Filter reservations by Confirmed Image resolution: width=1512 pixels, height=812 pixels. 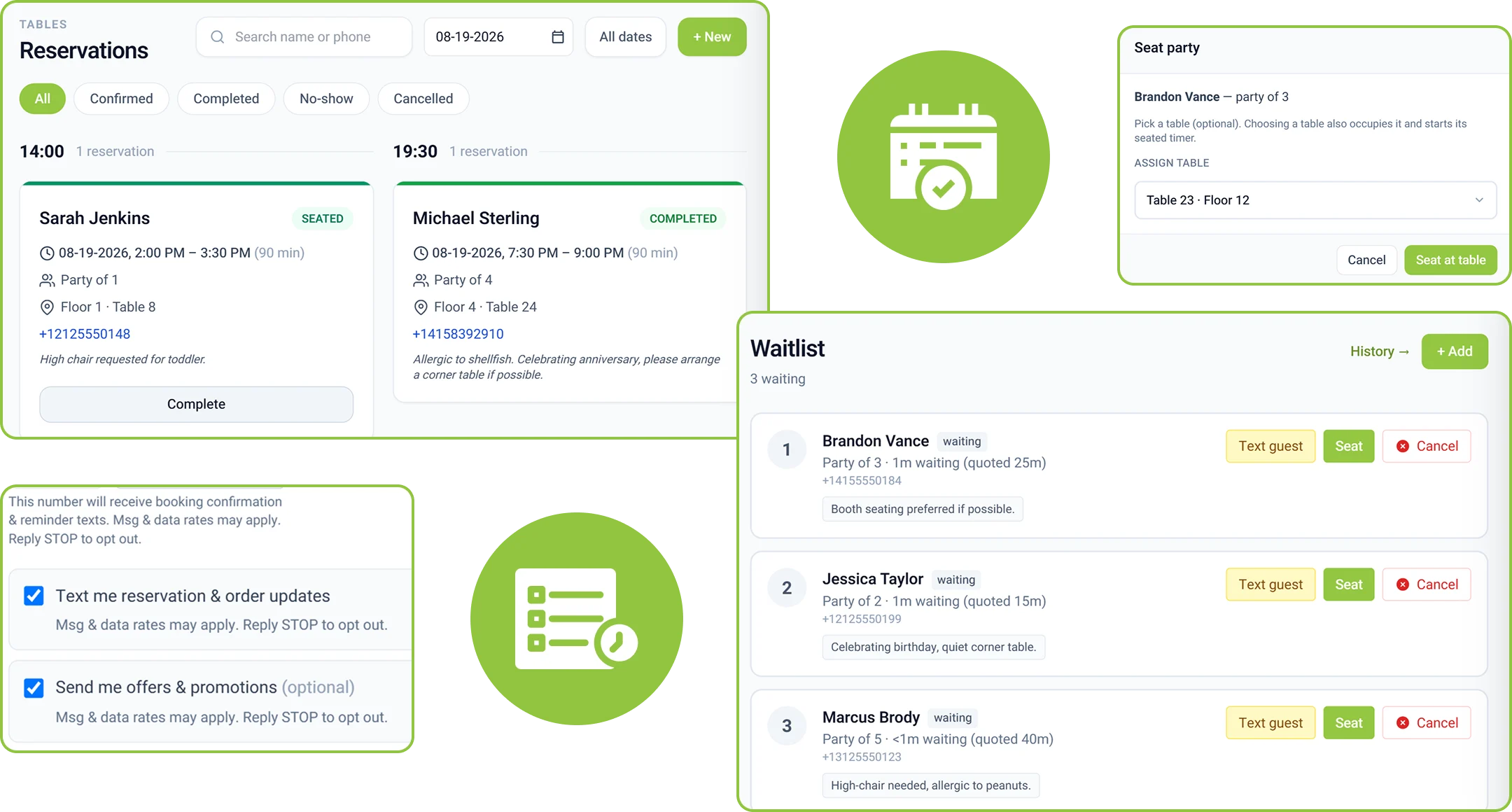point(121,99)
